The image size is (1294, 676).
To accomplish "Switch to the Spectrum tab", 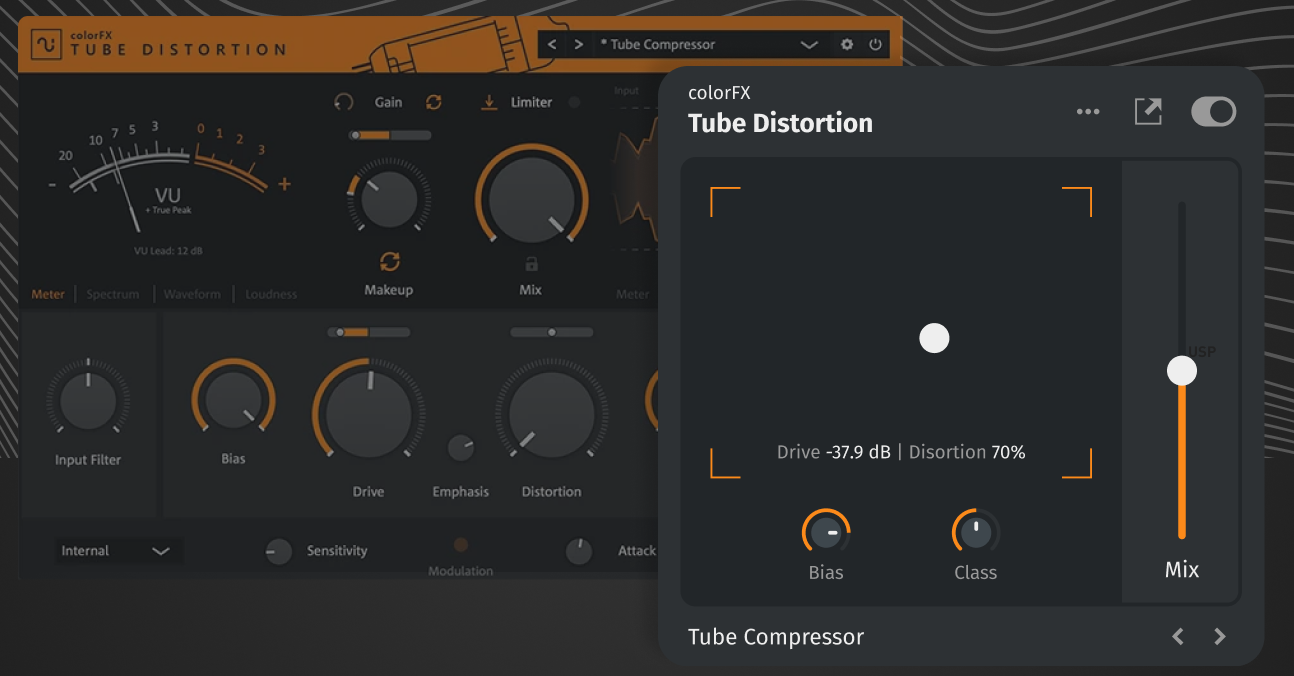I will [112, 294].
